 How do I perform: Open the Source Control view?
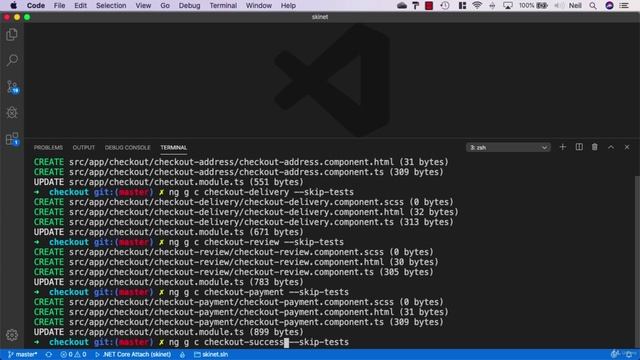coord(12,87)
